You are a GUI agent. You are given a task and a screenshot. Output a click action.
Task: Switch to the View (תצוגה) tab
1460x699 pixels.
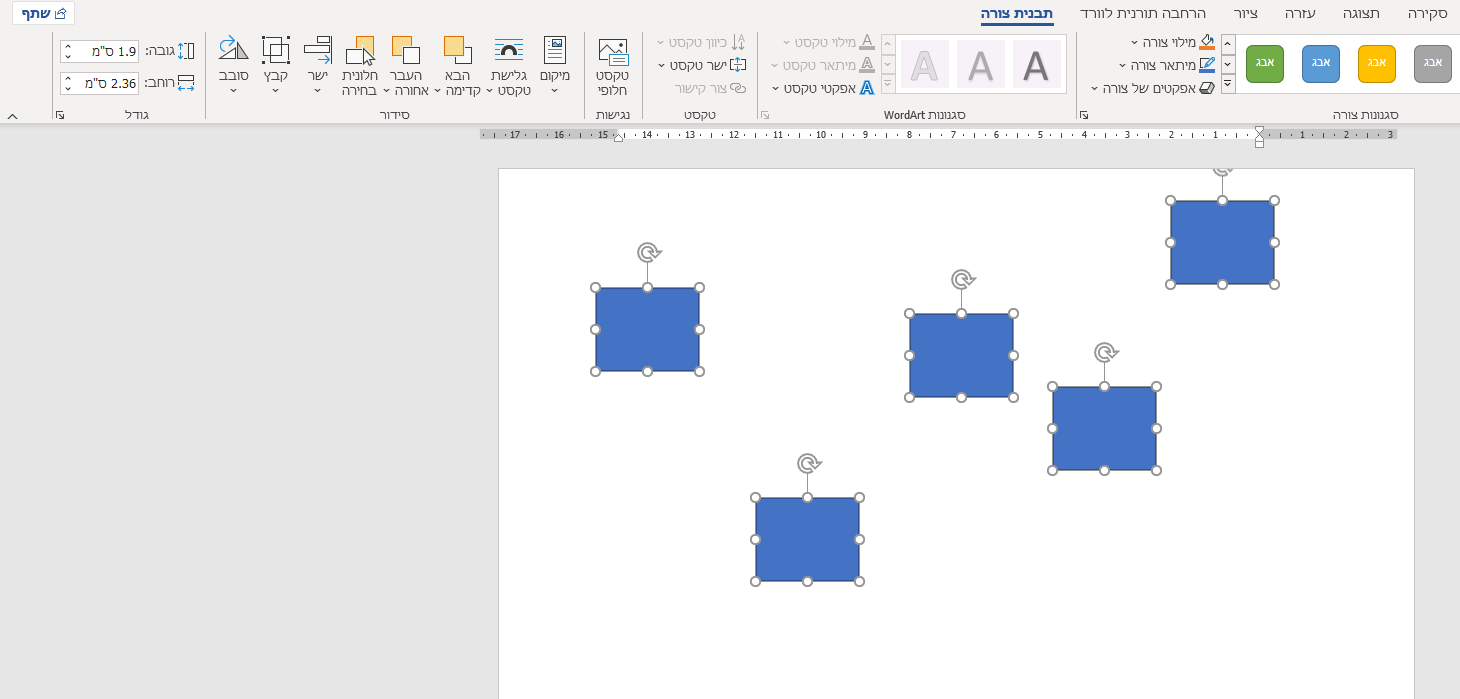click(x=1360, y=14)
